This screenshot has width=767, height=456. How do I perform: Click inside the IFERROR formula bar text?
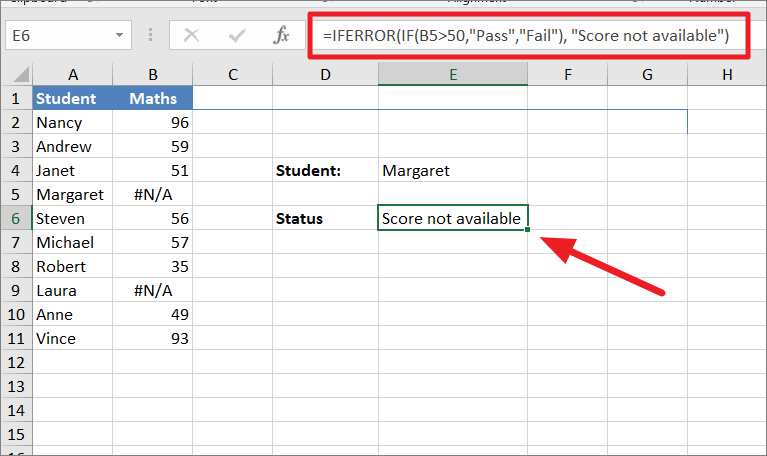point(526,35)
